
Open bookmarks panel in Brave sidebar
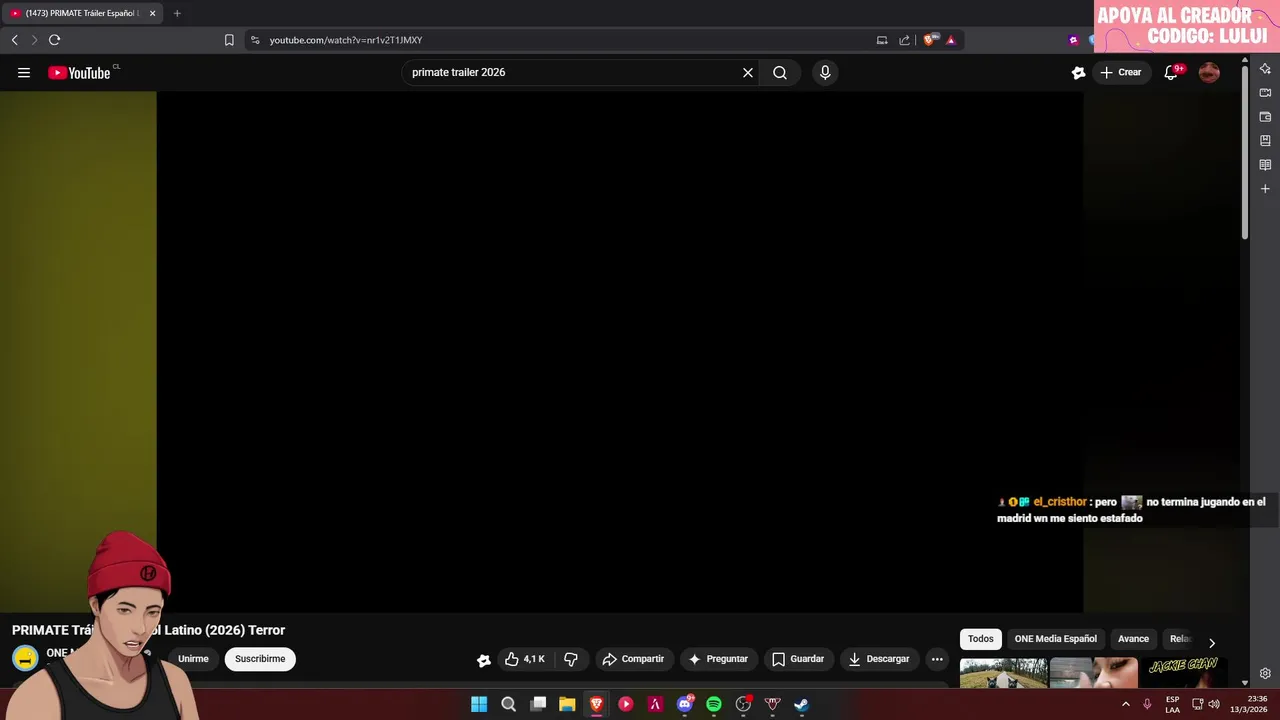1265,141
